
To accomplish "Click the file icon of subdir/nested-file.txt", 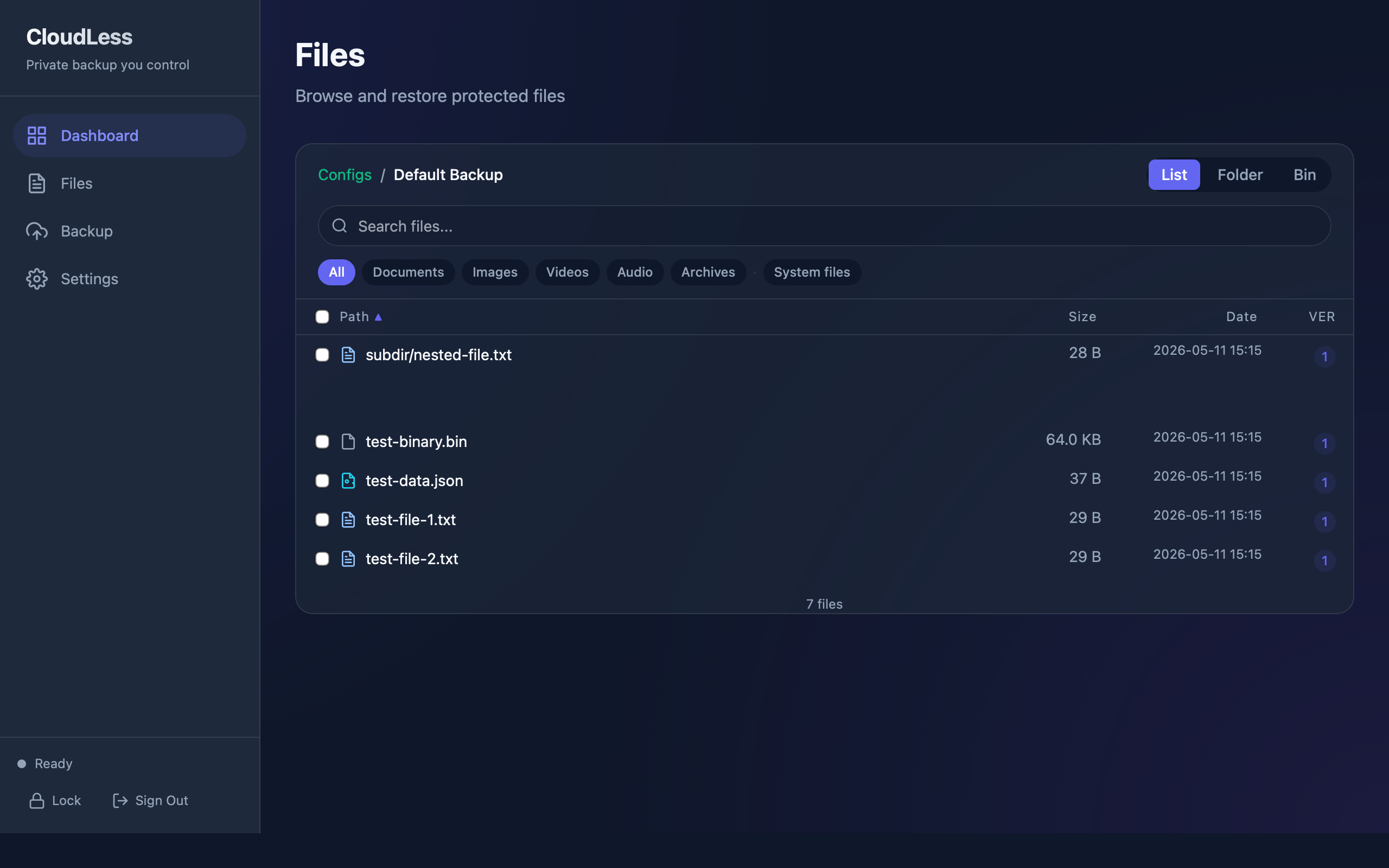I will 348,355.
